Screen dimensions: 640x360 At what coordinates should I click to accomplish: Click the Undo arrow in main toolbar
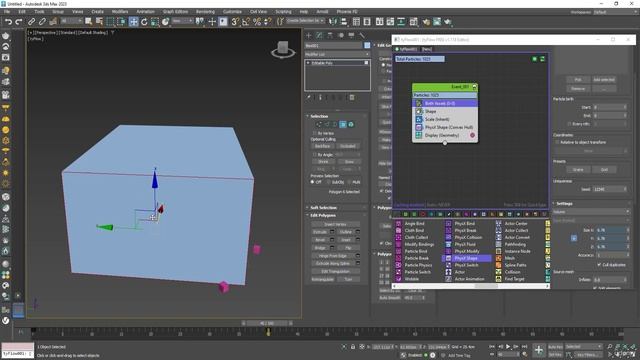(8, 22)
